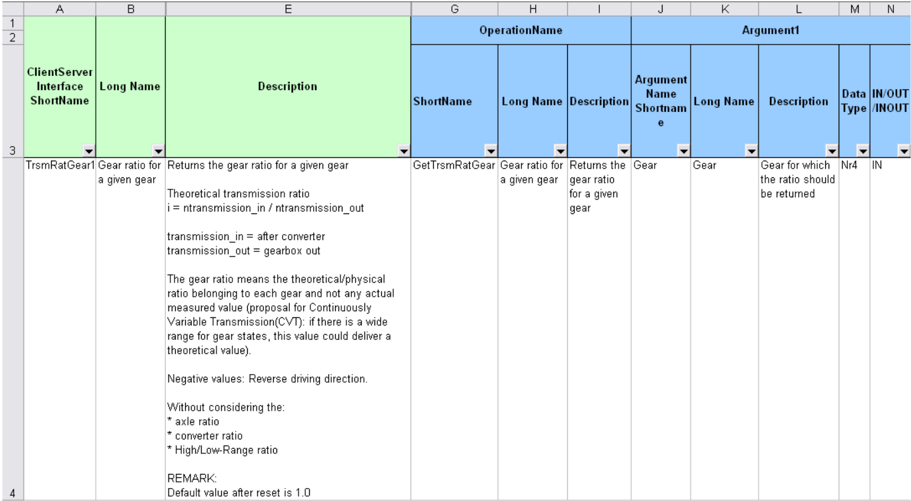This screenshot has width=911, height=501.
Task: Click cell 'Gear for which the ratio should be returned'
Action: (799, 329)
